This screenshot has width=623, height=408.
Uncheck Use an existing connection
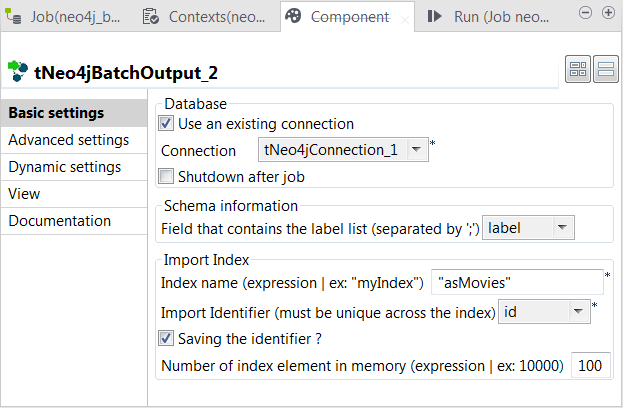pyautogui.click(x=166, y=124)
